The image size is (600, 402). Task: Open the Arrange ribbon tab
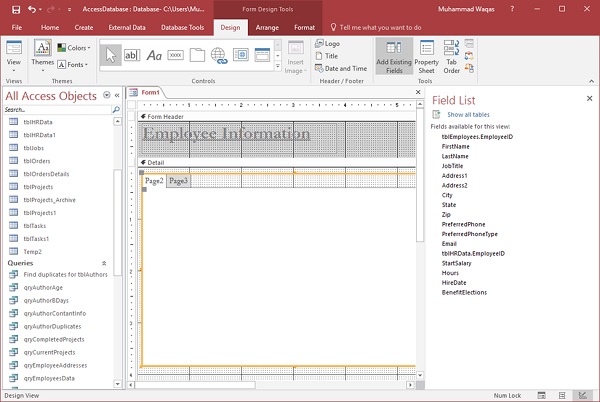click(267, 28)
